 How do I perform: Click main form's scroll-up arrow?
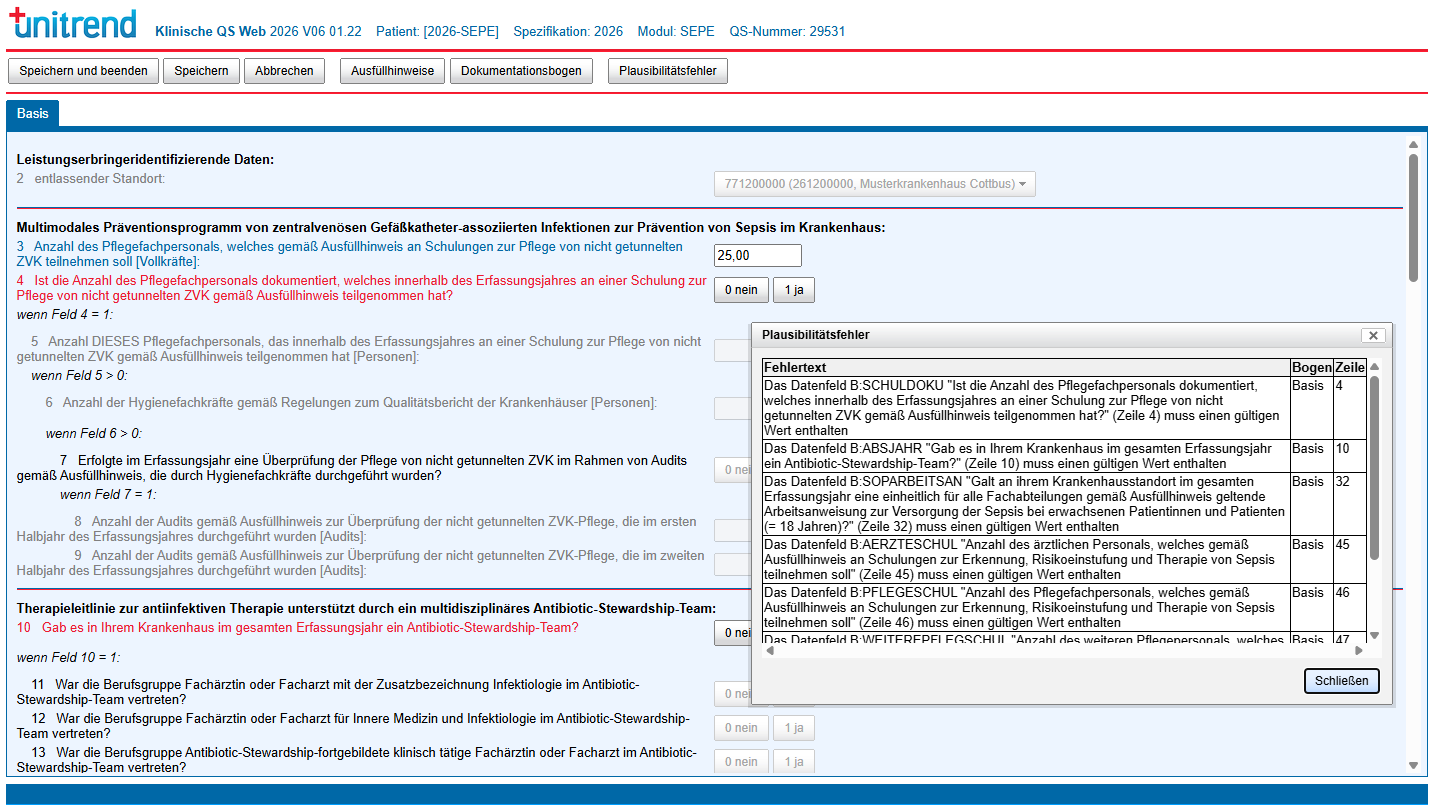pyautogui.click(x=1413, y=145)
